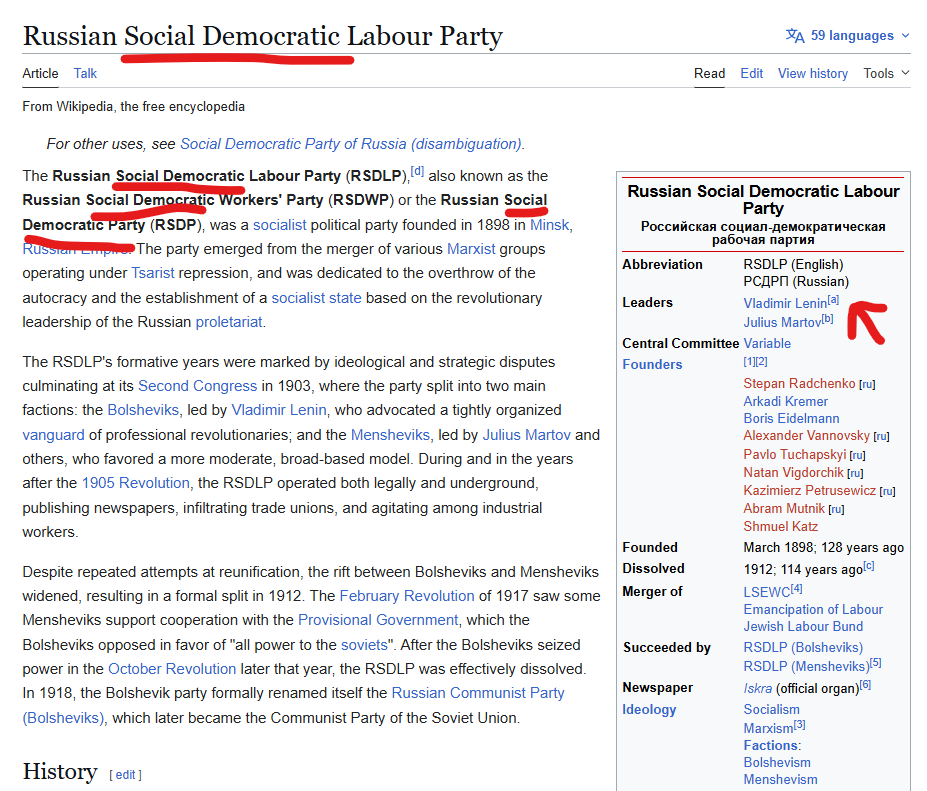This screenshot has width=927, height=791.
Task: Open the Bolsheviks link in second paragraph
Action: tap(143, 410)
